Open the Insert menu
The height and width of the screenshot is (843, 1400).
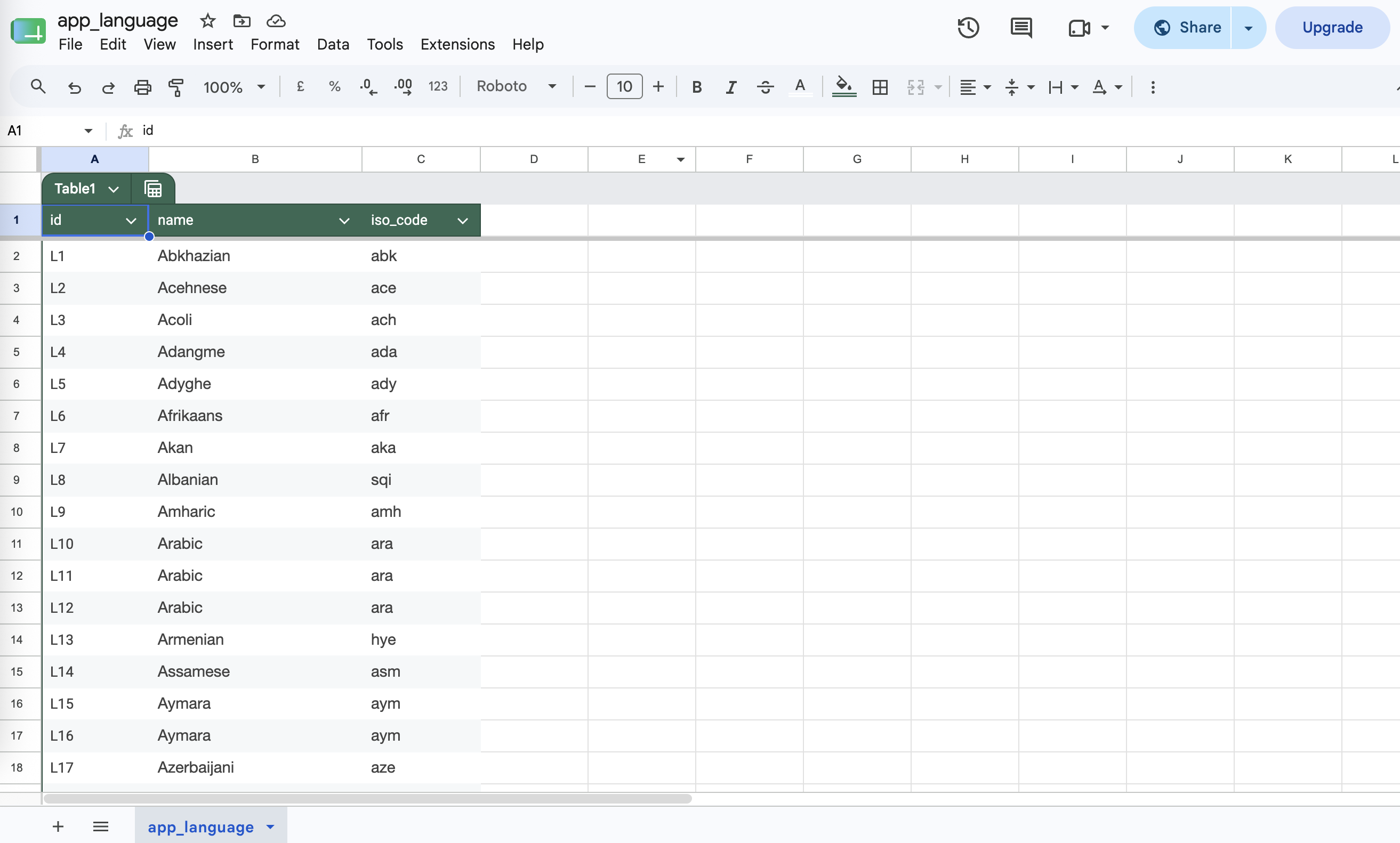213,44
